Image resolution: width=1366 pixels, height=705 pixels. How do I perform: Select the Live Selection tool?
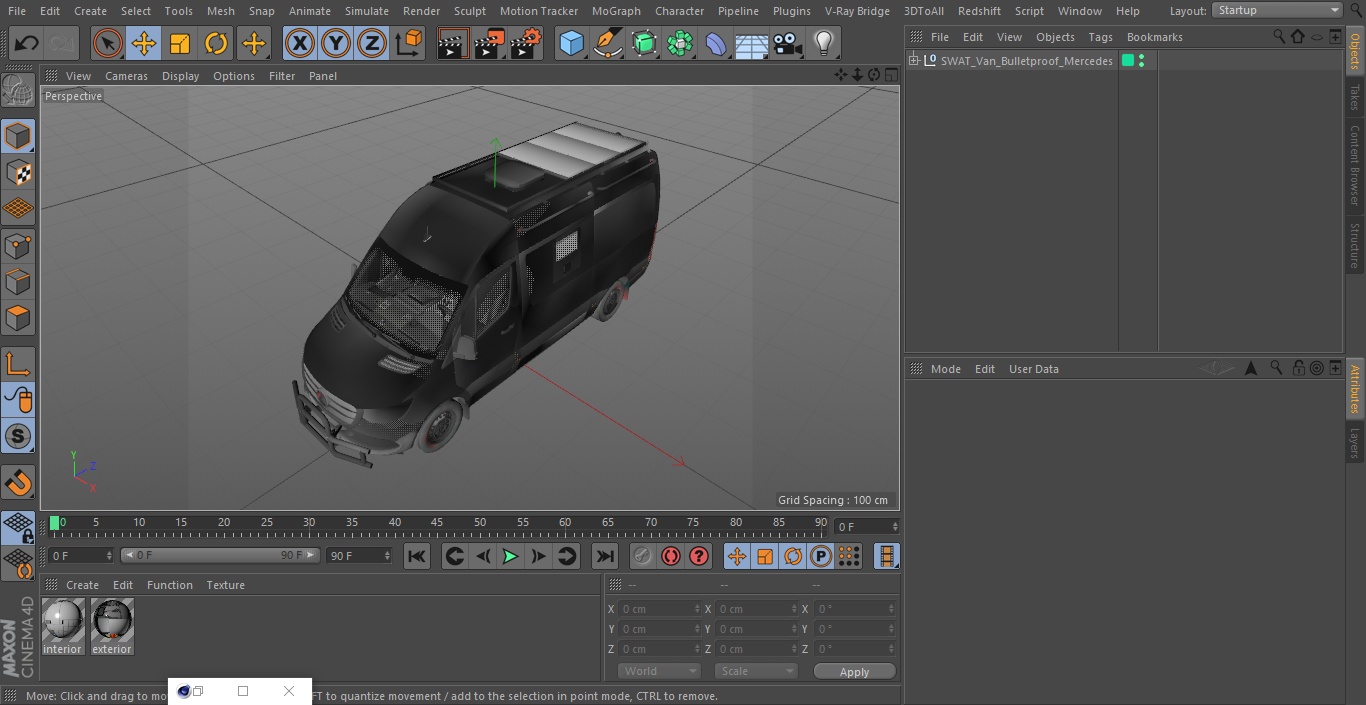[107, 43]
